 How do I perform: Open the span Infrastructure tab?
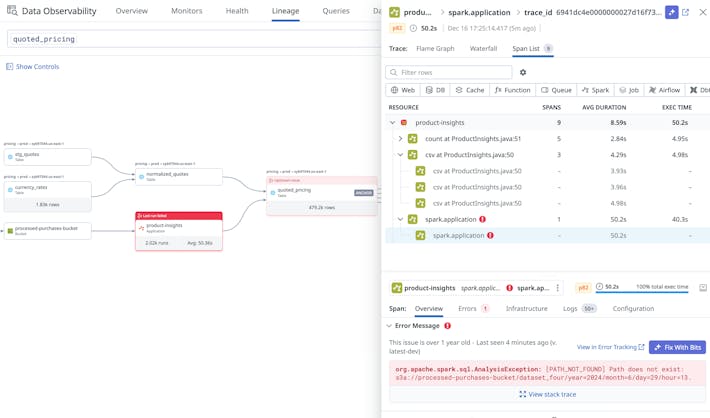pyautogui.click(x=527, y=308)
